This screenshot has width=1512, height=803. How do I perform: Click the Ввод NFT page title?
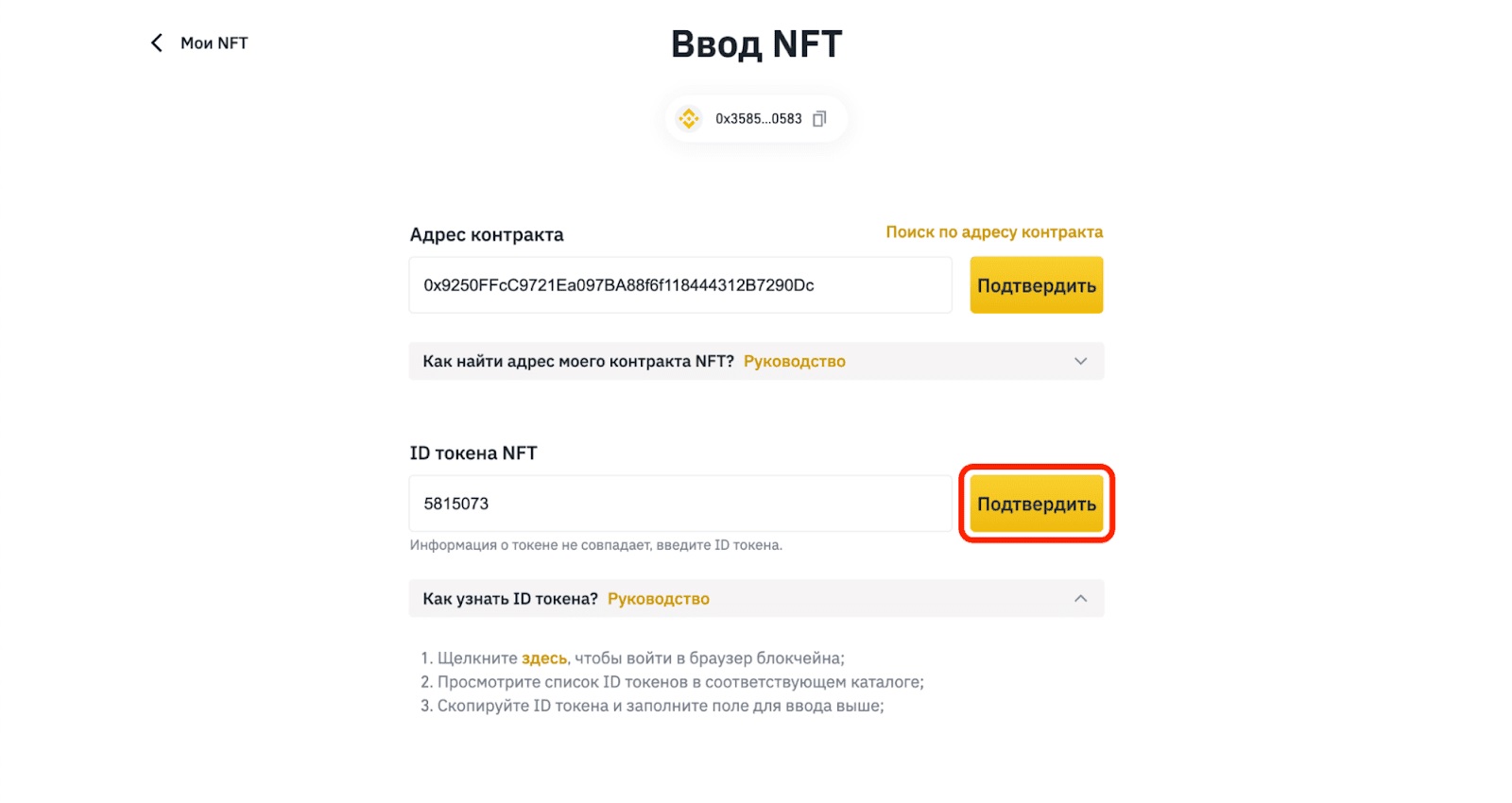pyautogui.click(x=756, y=43)
